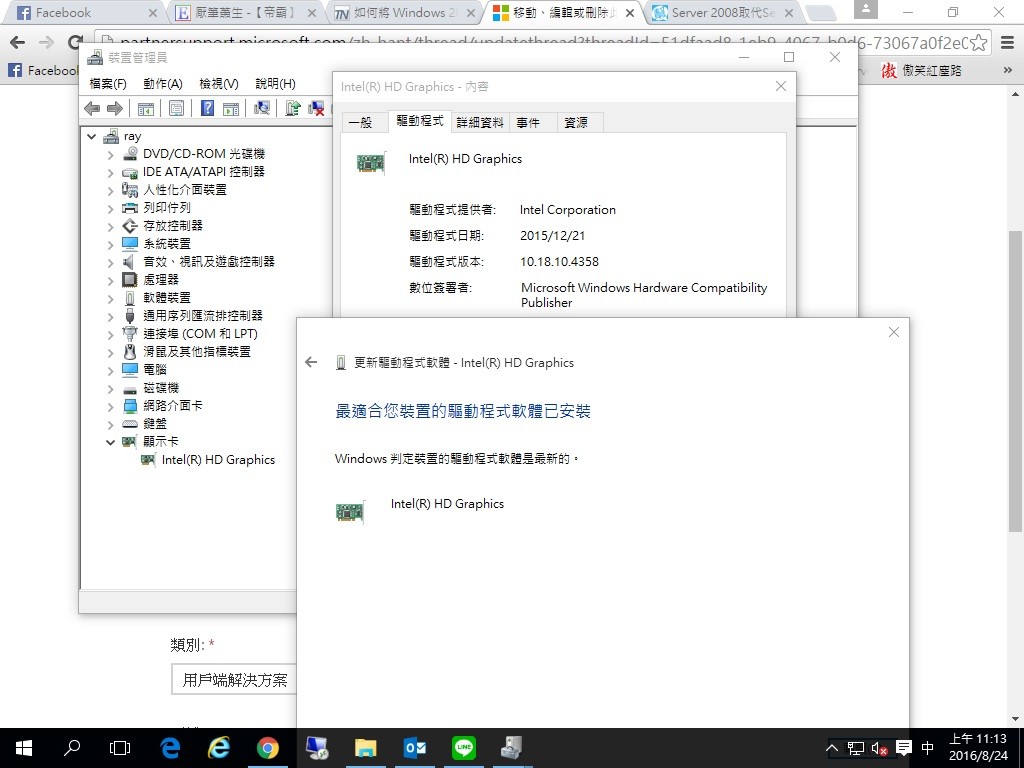Viewport: 1024px width, 768px height.
Task: Open the Action Center notification icon
Action: coord(904,748)
